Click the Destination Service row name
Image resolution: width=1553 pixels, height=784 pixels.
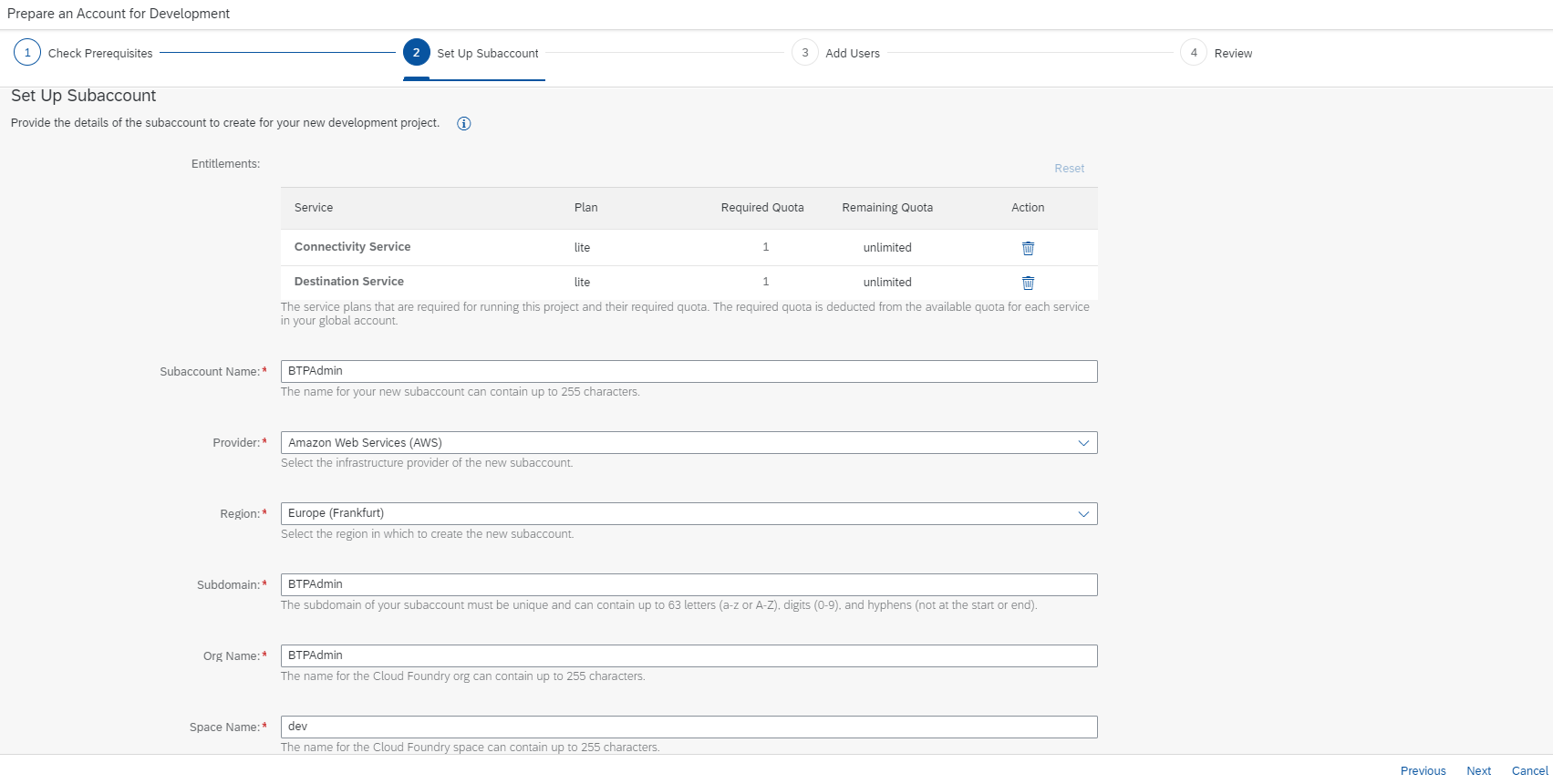coord(348,282)
